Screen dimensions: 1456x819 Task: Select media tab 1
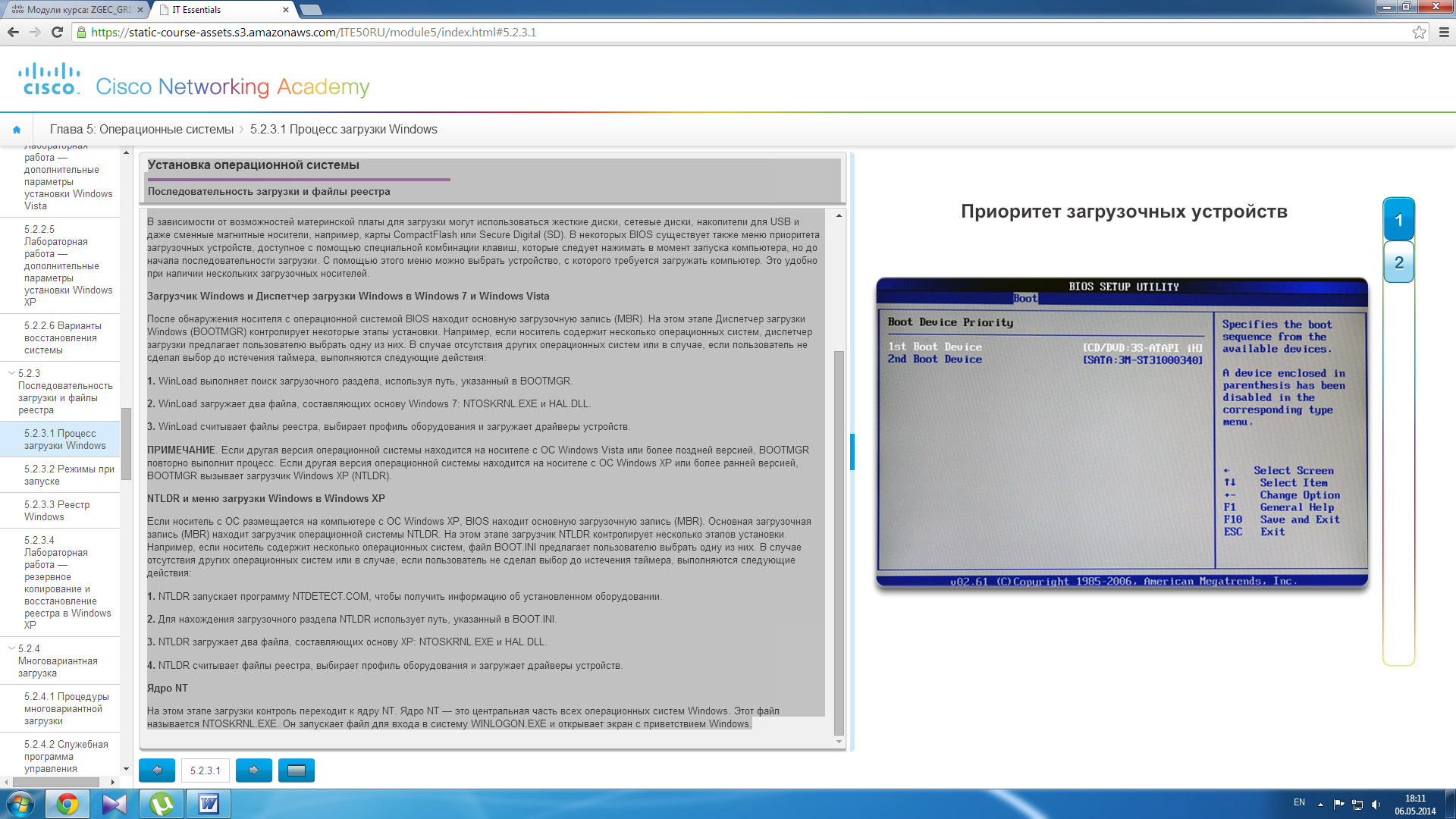coord(1399,221)
